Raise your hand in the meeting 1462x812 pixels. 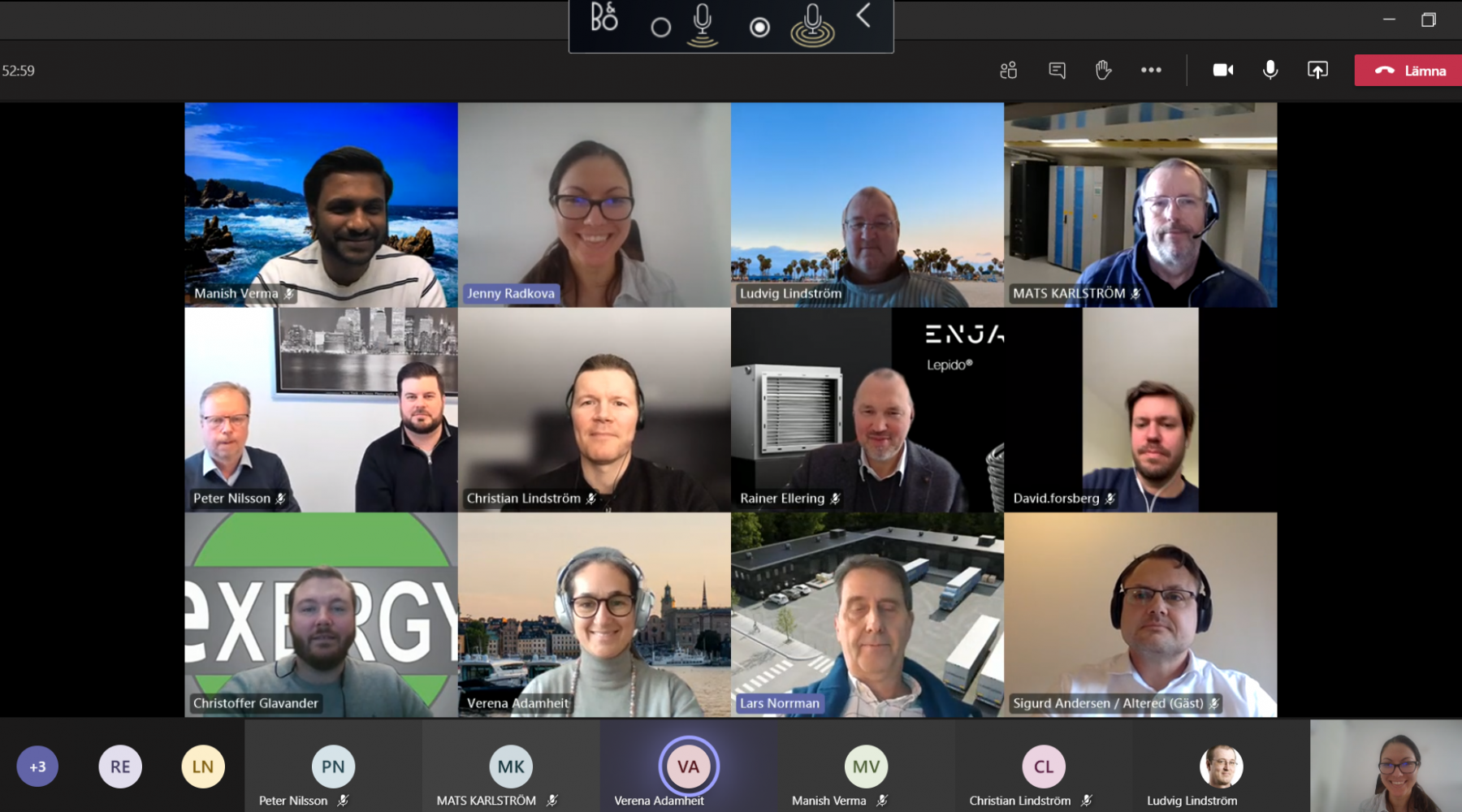click(x=1103, y=71)
